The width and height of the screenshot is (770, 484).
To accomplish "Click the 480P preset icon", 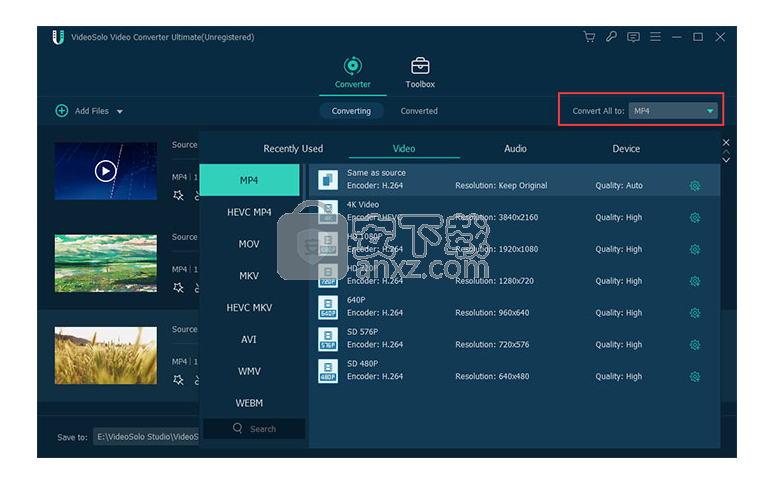I will (328, 371).
